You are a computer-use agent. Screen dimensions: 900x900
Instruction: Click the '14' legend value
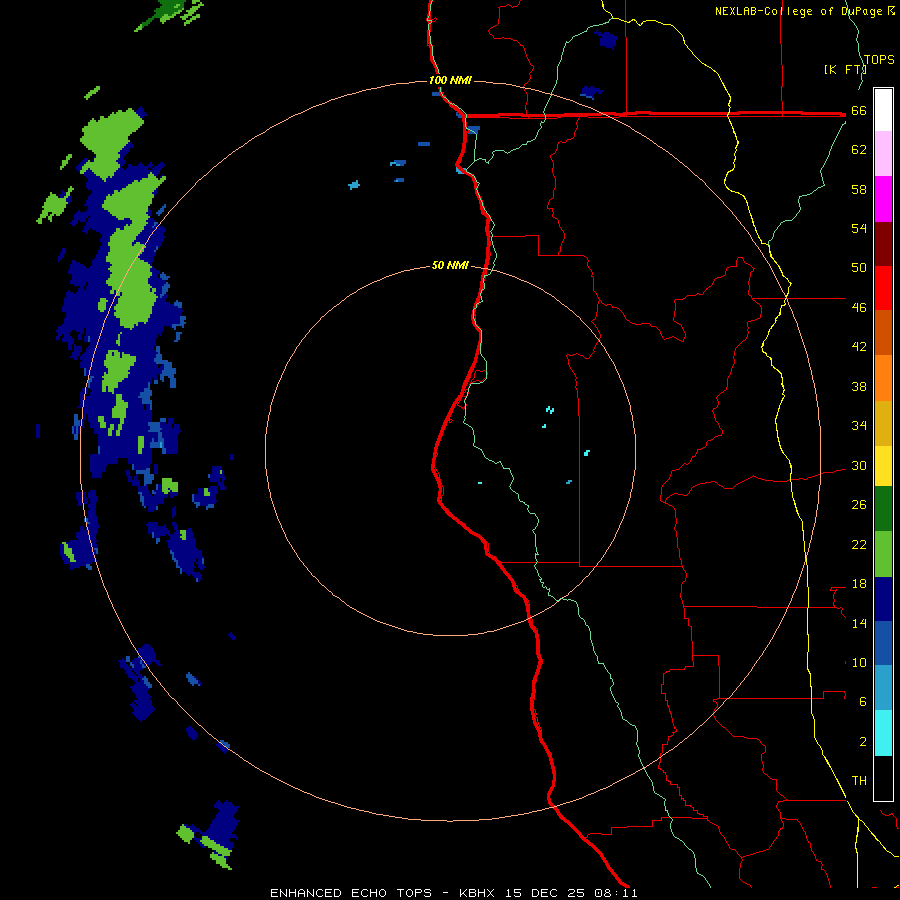coord(859,623)
